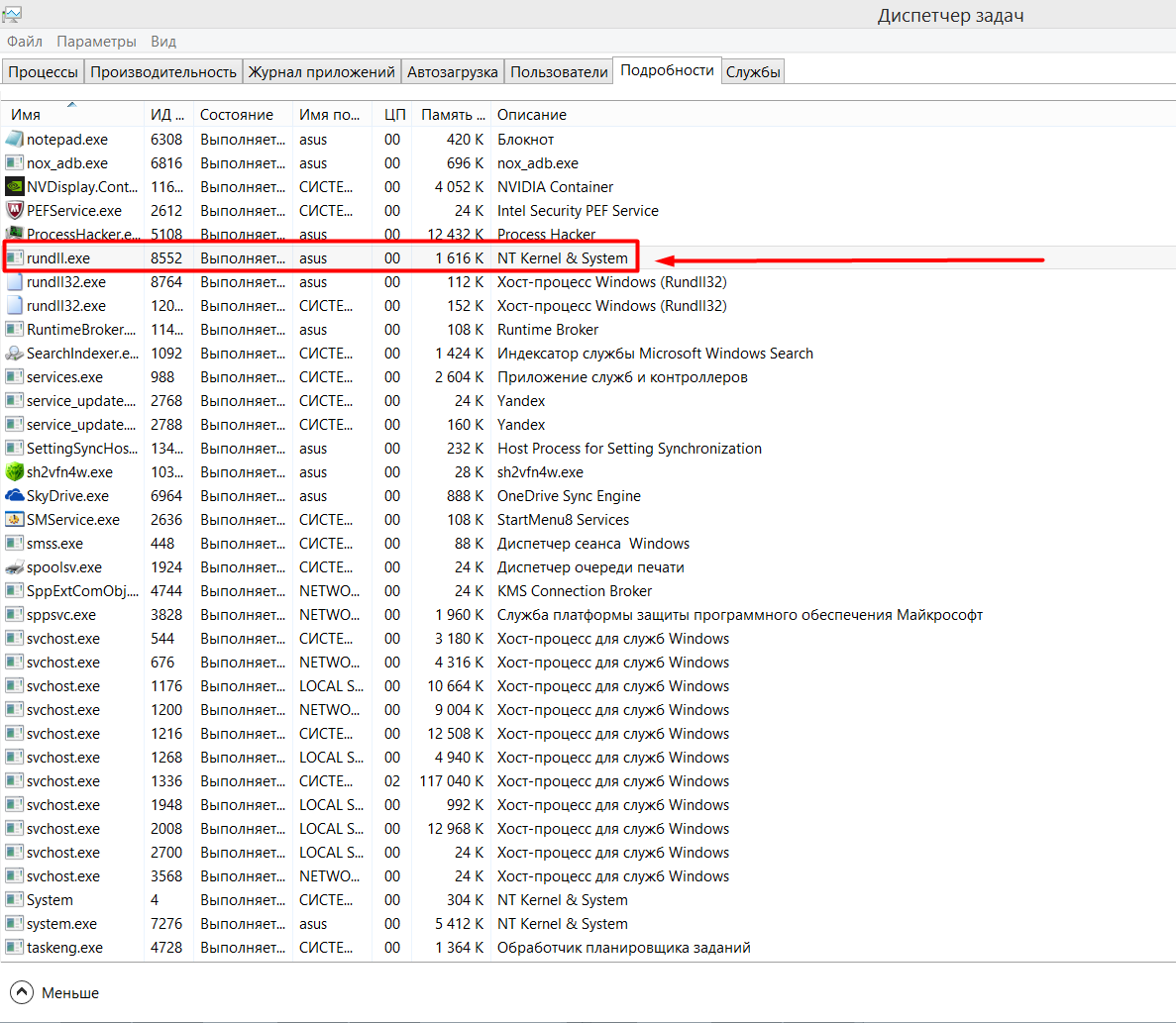
Task: Click the KMS Connection Broker description
Action: (x=575, y=590)
